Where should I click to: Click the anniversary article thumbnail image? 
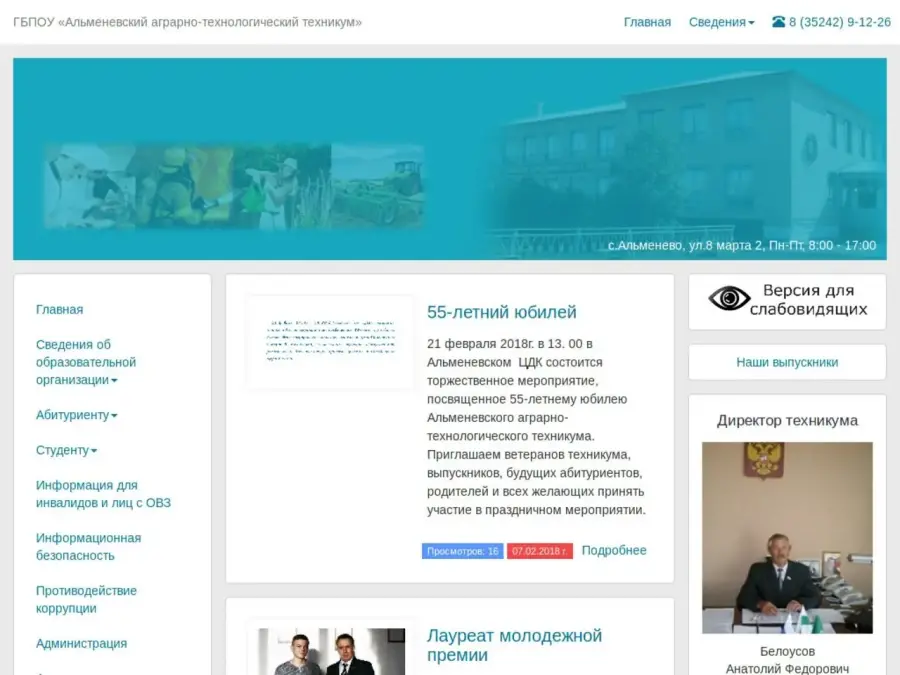[x=330, y=342]
